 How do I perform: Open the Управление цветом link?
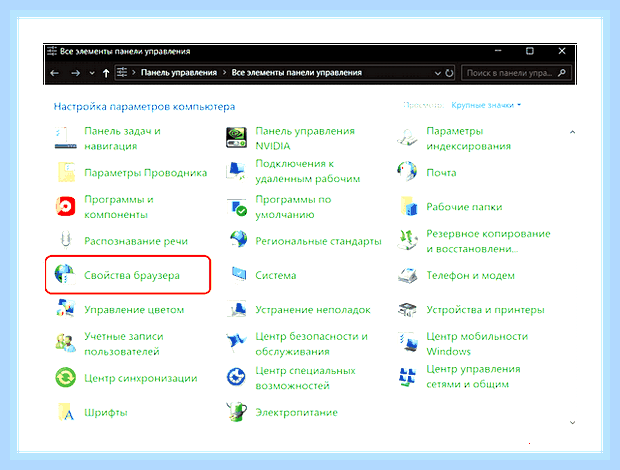coord(134,310)
